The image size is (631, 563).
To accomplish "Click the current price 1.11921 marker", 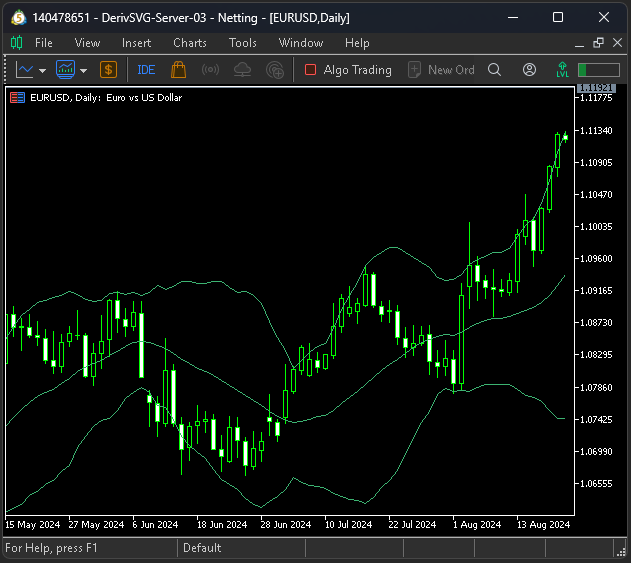I will click(596, 88).
